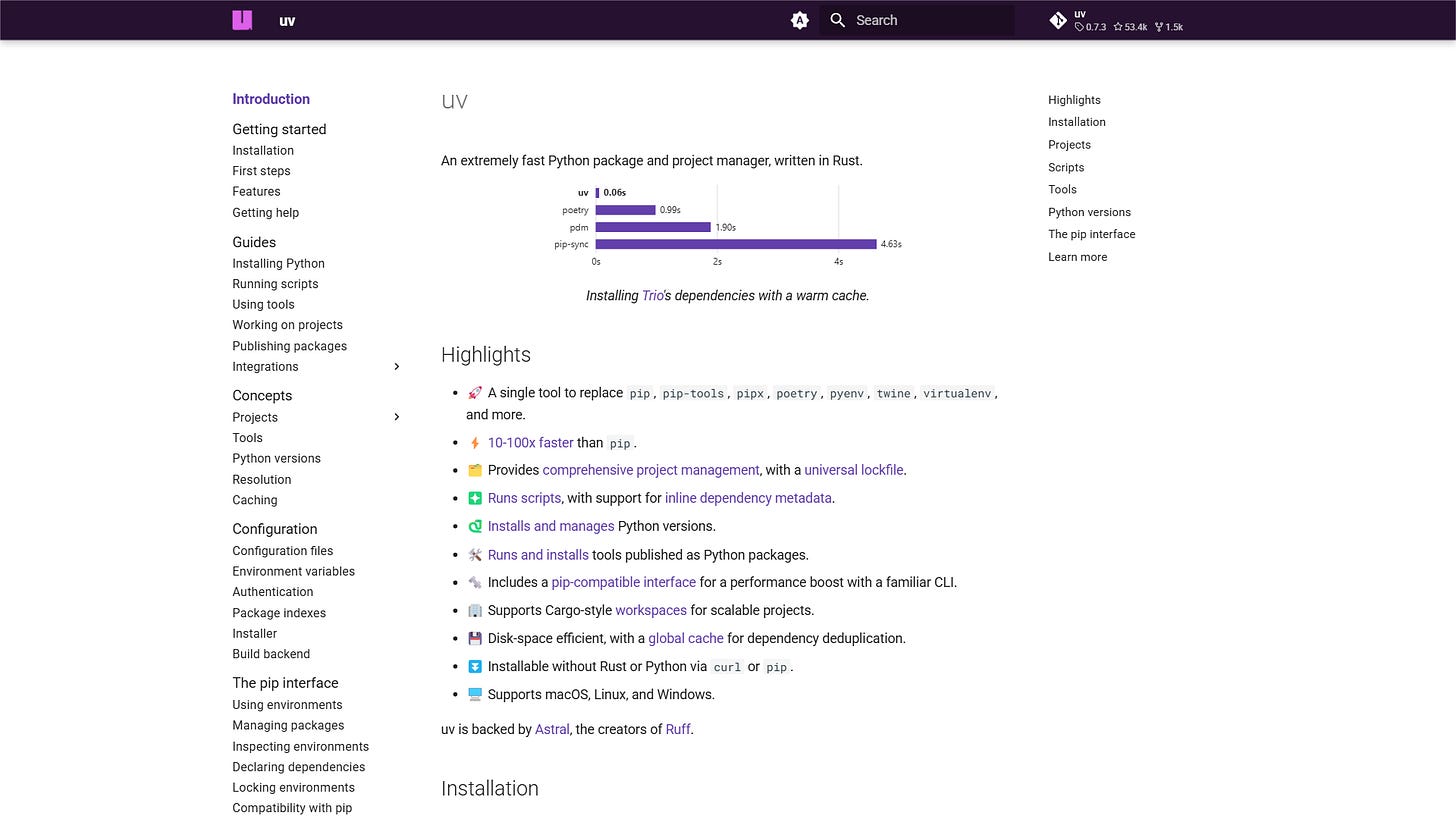Jump to Projects in table of contents
This screenshot has height=819, width=1456.
[1069, 144]
